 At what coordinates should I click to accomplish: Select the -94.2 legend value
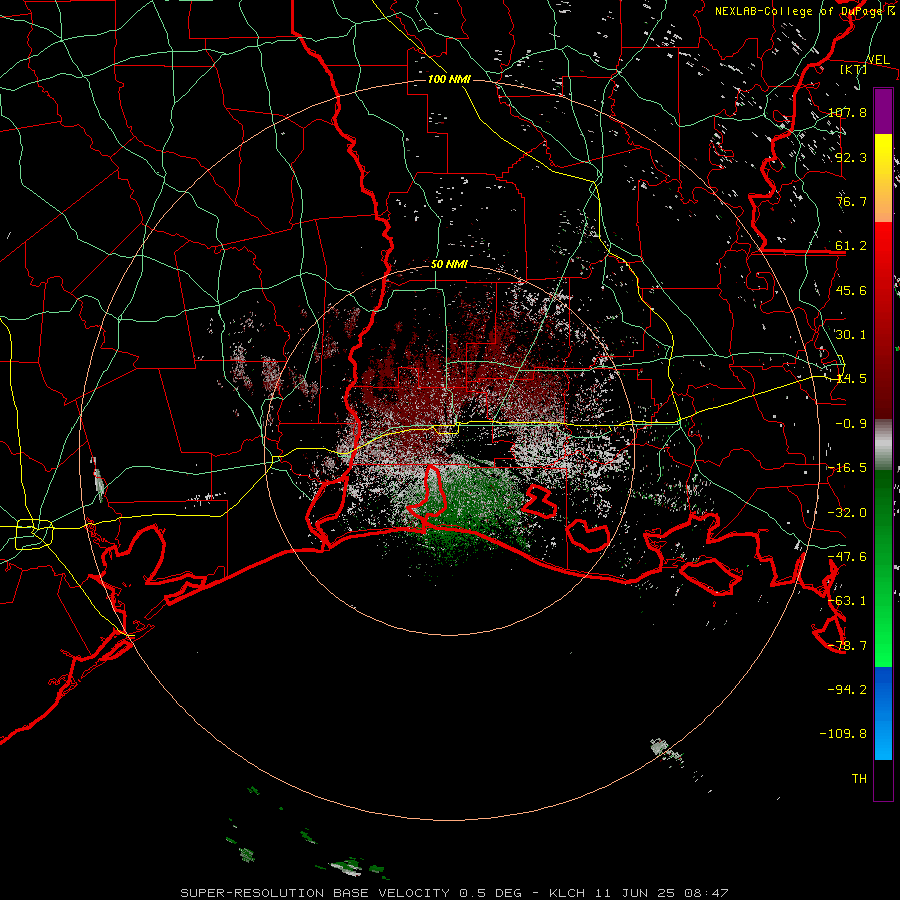847,689
